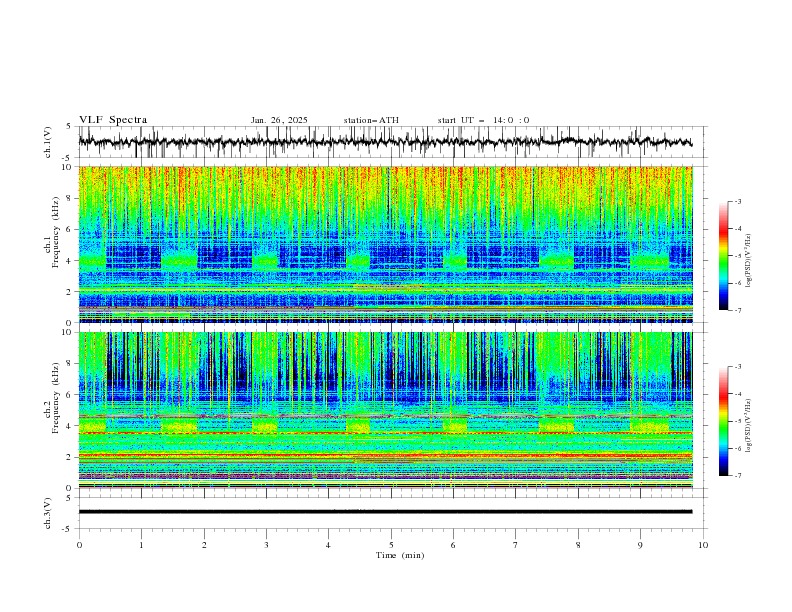Click time axis tick label '1'
This screenshot has width=792, height=612.
pyautogui.click(x=141, y=545)
